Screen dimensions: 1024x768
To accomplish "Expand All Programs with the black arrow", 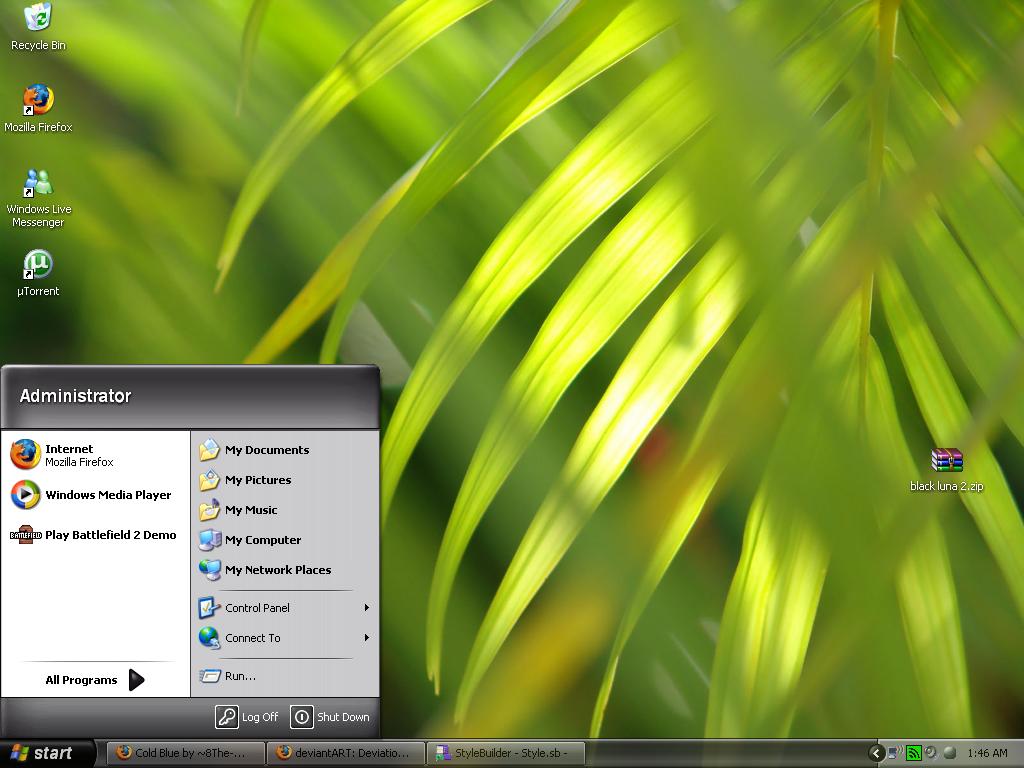I will (136, 680).
